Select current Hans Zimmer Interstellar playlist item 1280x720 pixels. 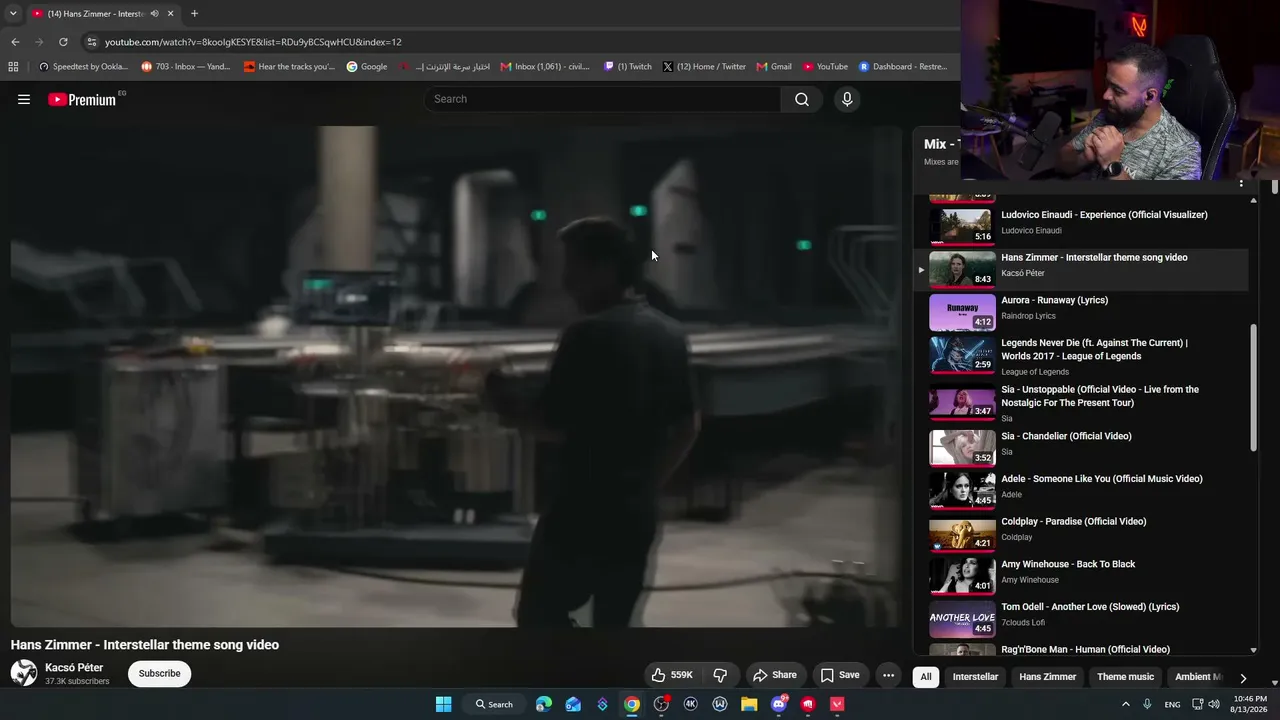[x=1081, y=269]
